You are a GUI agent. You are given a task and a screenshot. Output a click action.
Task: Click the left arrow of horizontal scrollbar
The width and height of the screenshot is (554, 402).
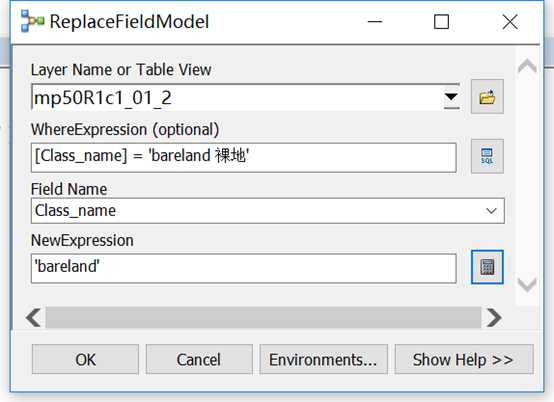point(34,317)
